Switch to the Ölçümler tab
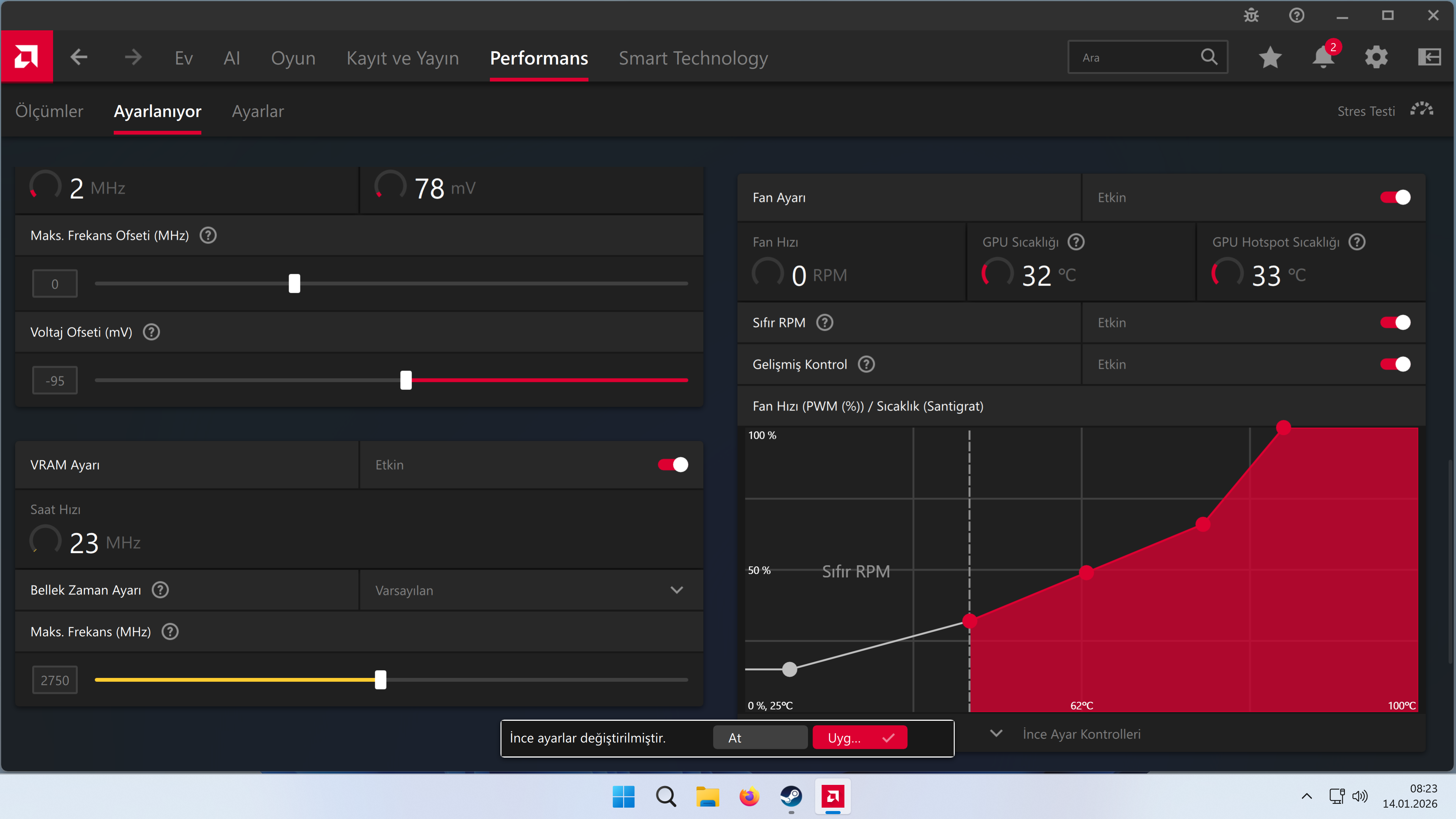1456x819 pixels. pos(49,111)
